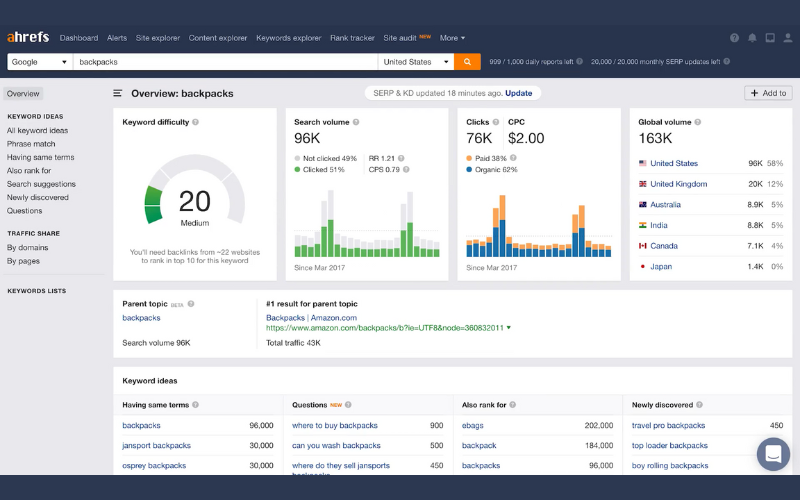The width and height of the screenshot is (800, 500).
Task: Open traffic share By domains
Action: [x=28, y=247]
